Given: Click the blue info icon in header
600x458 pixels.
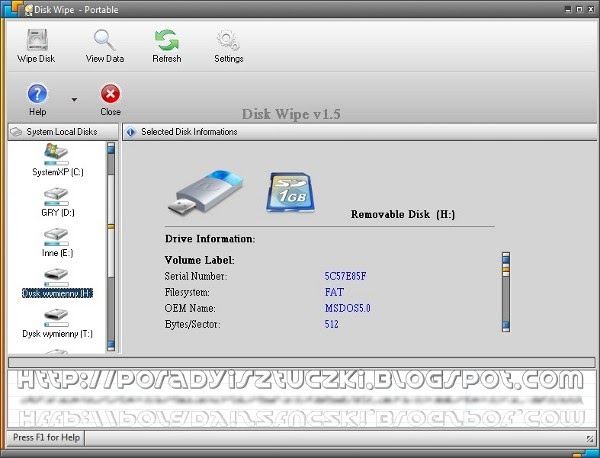Looking at the screenshot, I should point(131,132).
